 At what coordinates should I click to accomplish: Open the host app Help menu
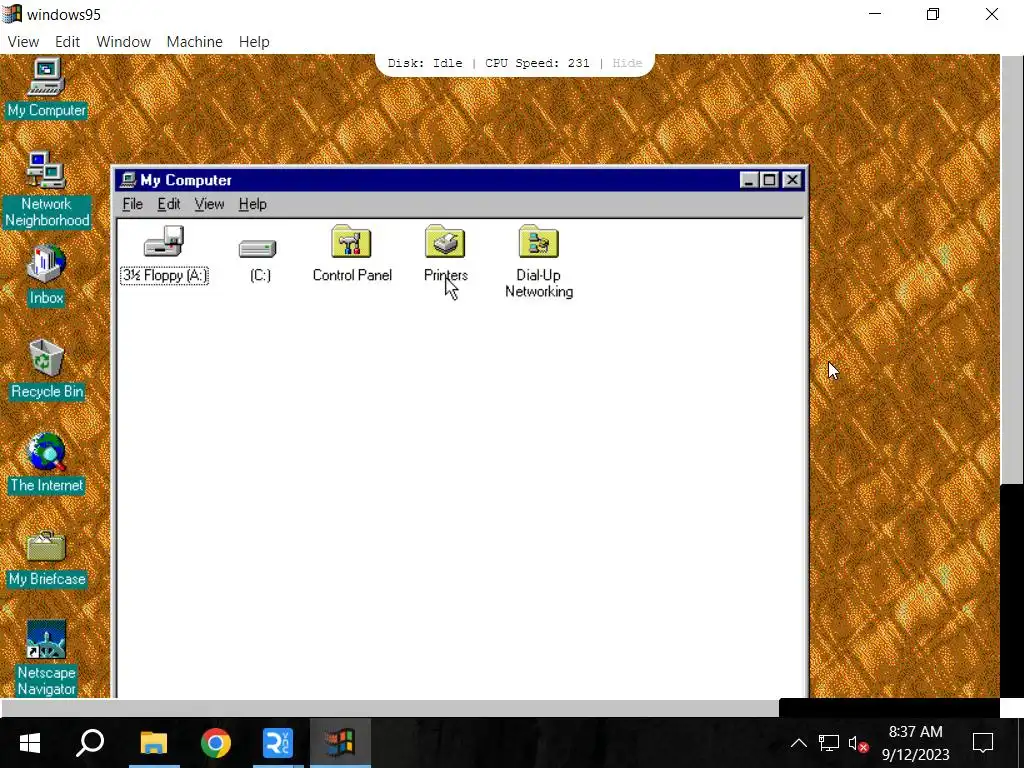pos(254,42)
